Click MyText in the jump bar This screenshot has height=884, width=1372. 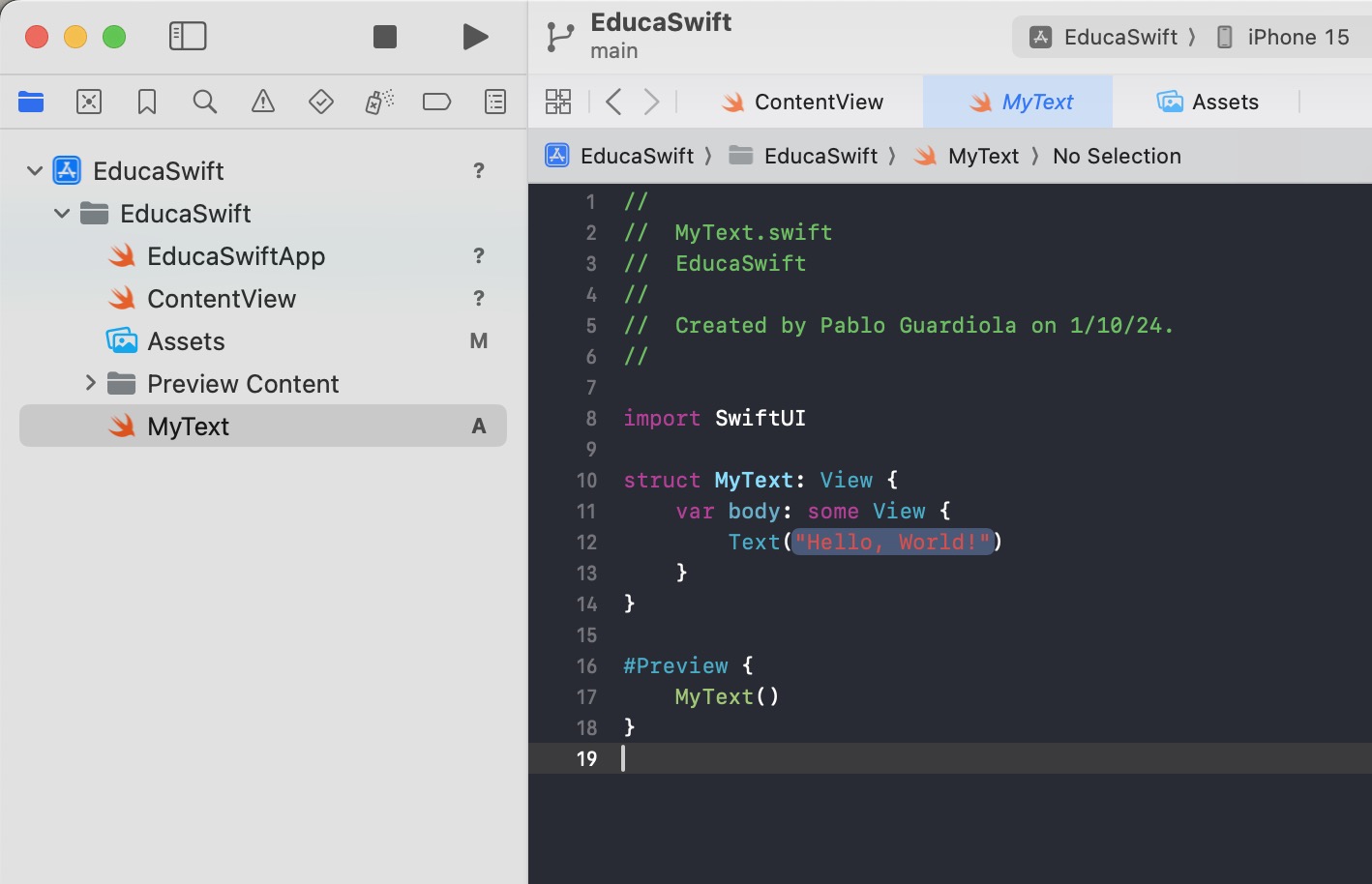click(x=967, y=156)
